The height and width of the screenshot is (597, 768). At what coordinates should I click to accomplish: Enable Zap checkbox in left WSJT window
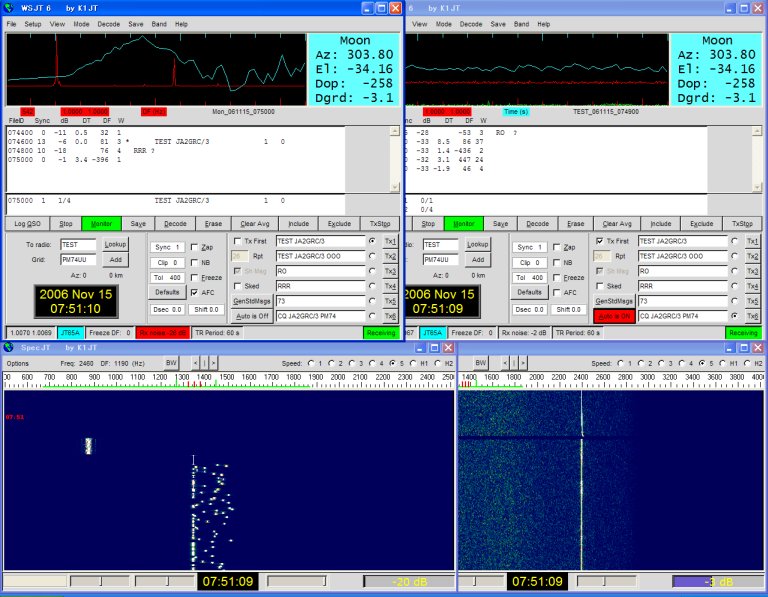(194, 247)
